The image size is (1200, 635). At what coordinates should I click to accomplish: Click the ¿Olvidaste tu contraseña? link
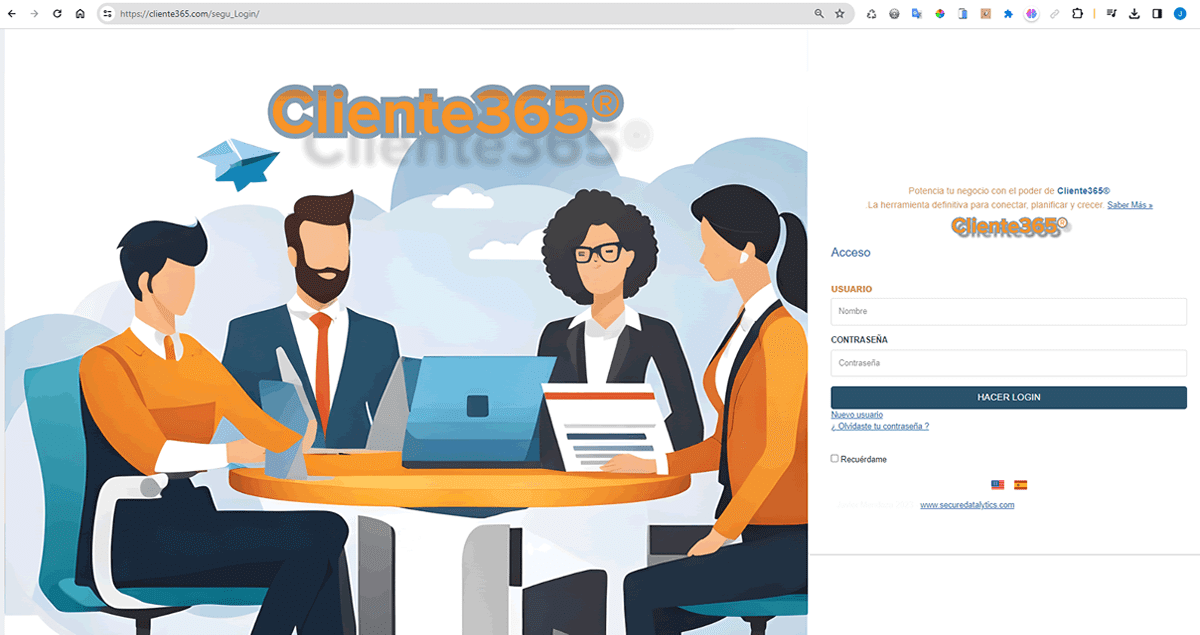(880, 426)
